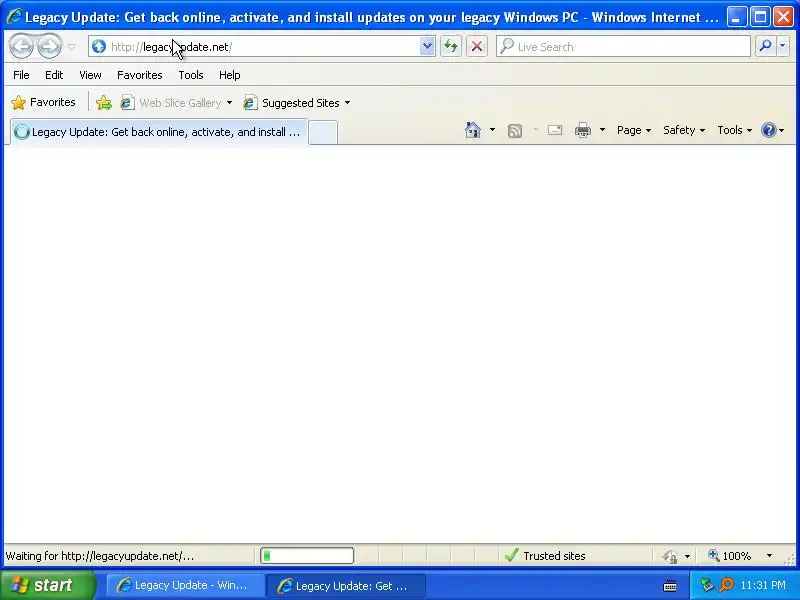Expand the Home button dropdown arrow
The image size is (800, 600).
(492, 130)
